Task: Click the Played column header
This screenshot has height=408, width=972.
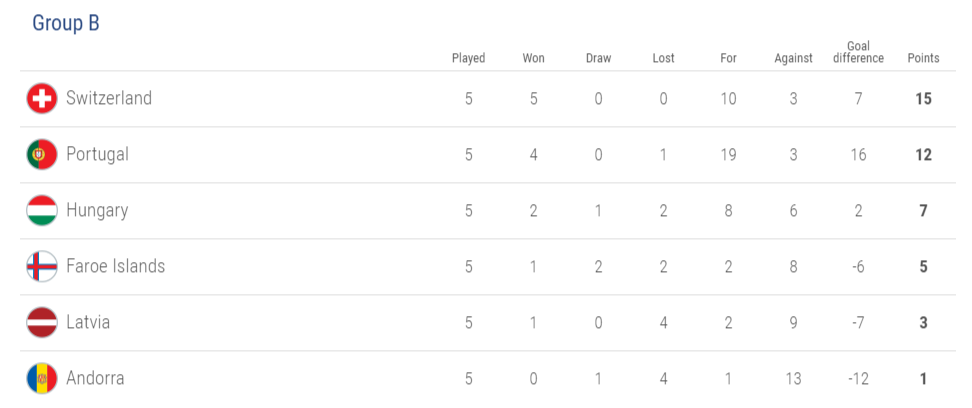Action: pos(468,58)
